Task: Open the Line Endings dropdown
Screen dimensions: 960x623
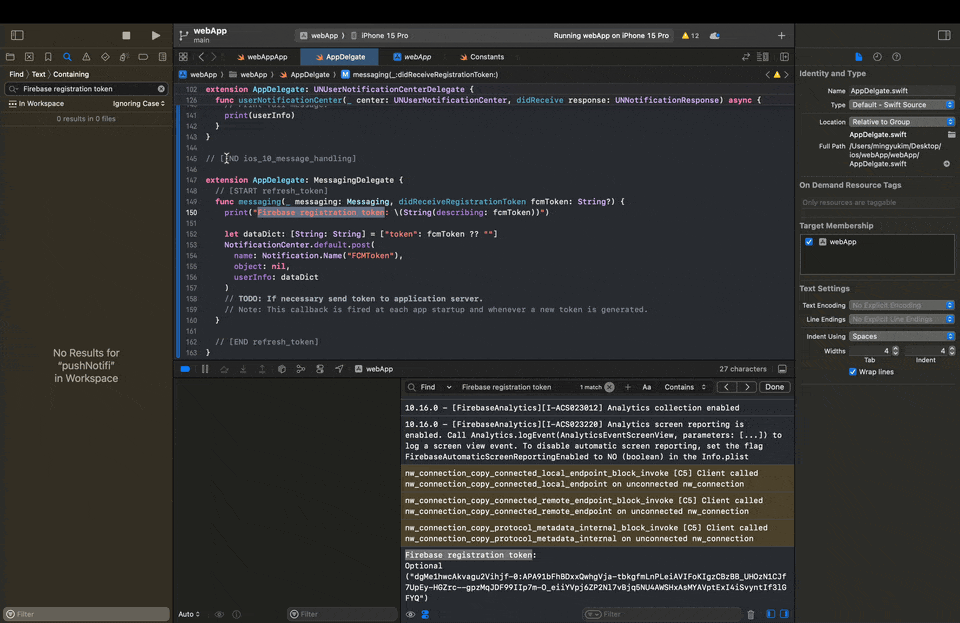Action: (x=901, y=319)
